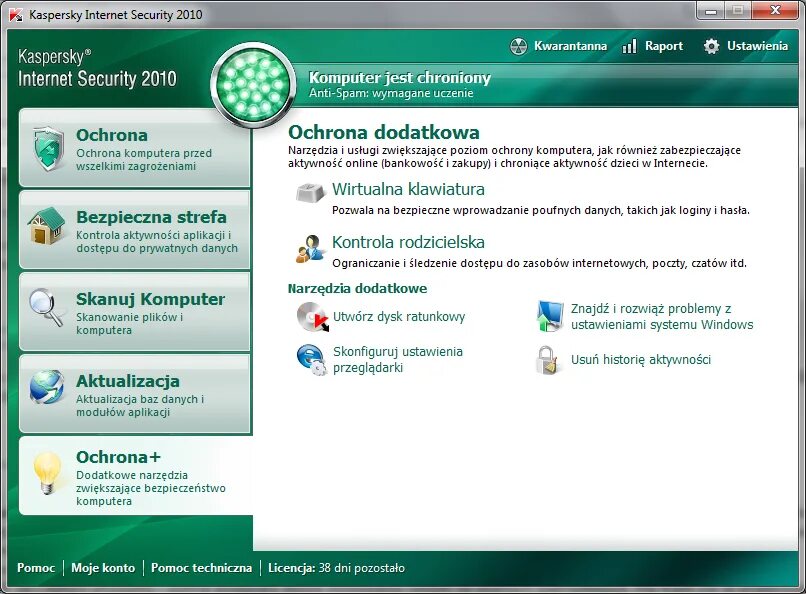The height and width of the screenshot is (594, 806).
Task: Click Utwórz dysk ratunkowy
Action: [x=399, y=317]
